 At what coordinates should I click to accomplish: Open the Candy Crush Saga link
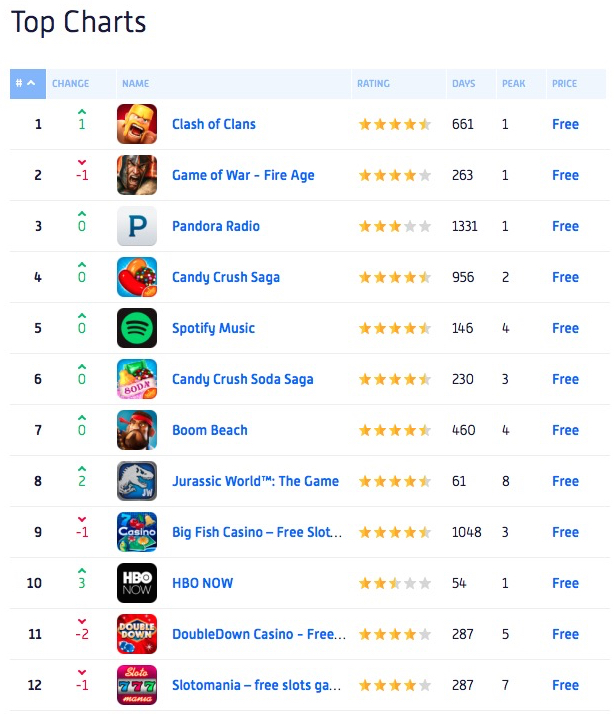pyautogui.click(x=226, y=277)
